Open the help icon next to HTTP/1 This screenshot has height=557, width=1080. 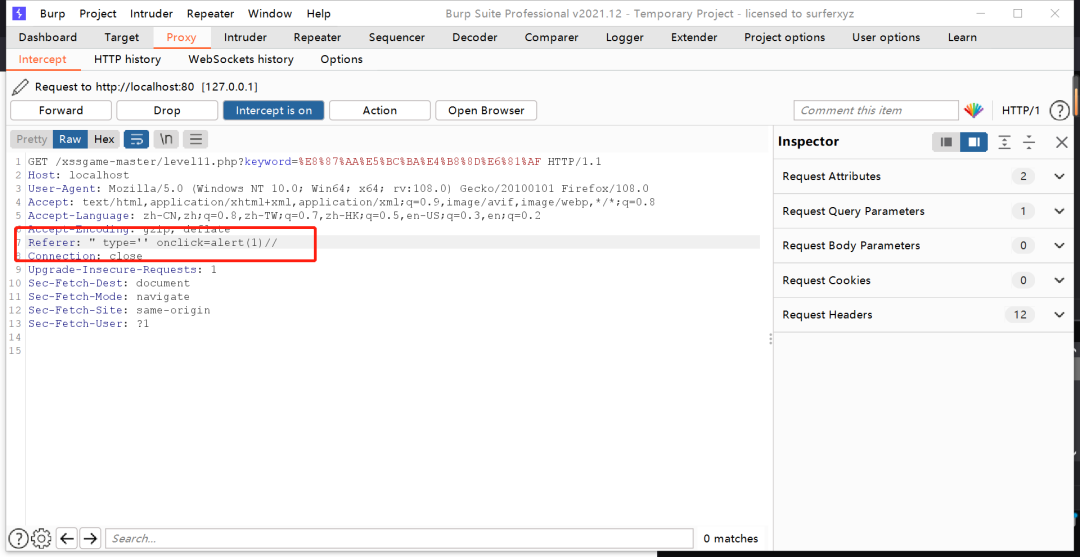point(1059,110)
